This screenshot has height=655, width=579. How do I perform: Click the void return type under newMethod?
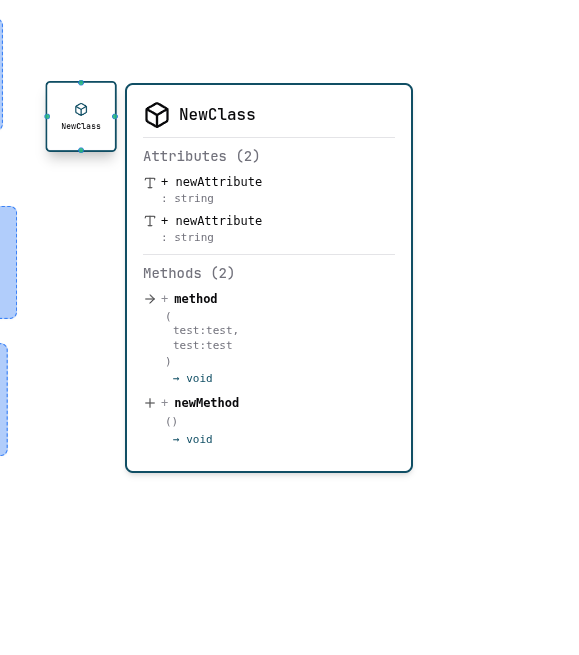tap(199, 439)
